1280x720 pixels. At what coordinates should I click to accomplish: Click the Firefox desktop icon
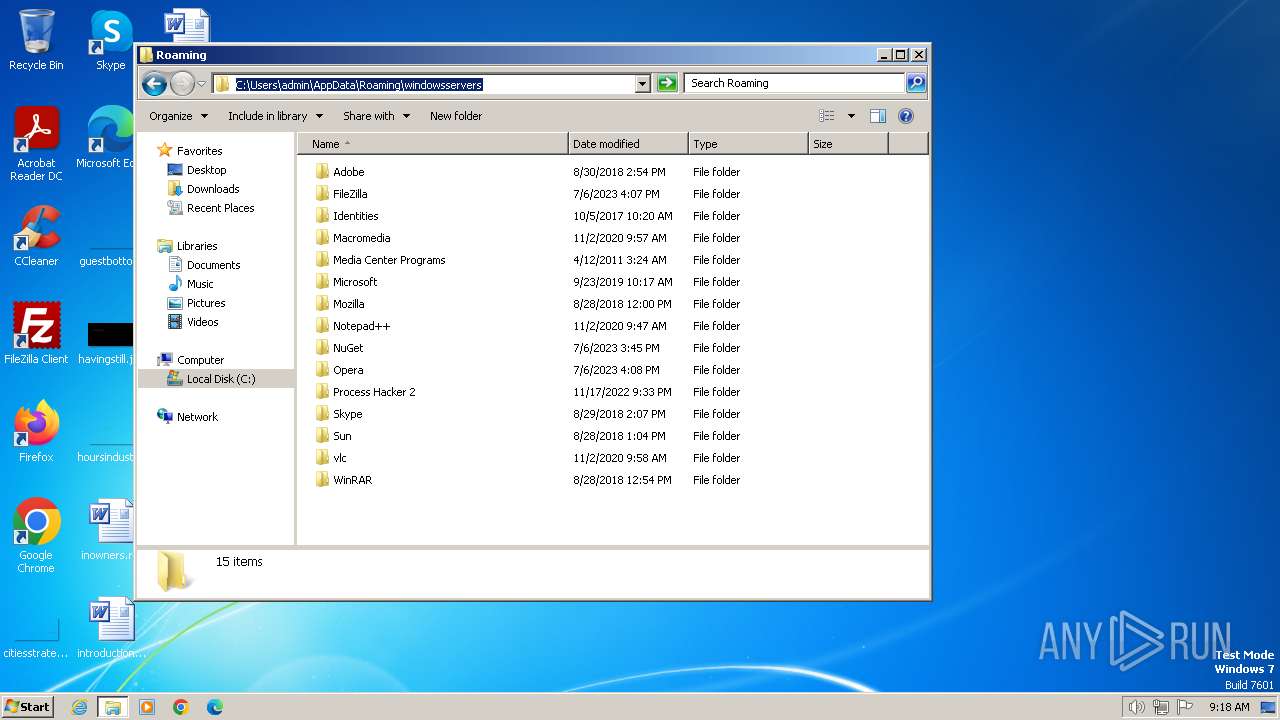point(36,432)
